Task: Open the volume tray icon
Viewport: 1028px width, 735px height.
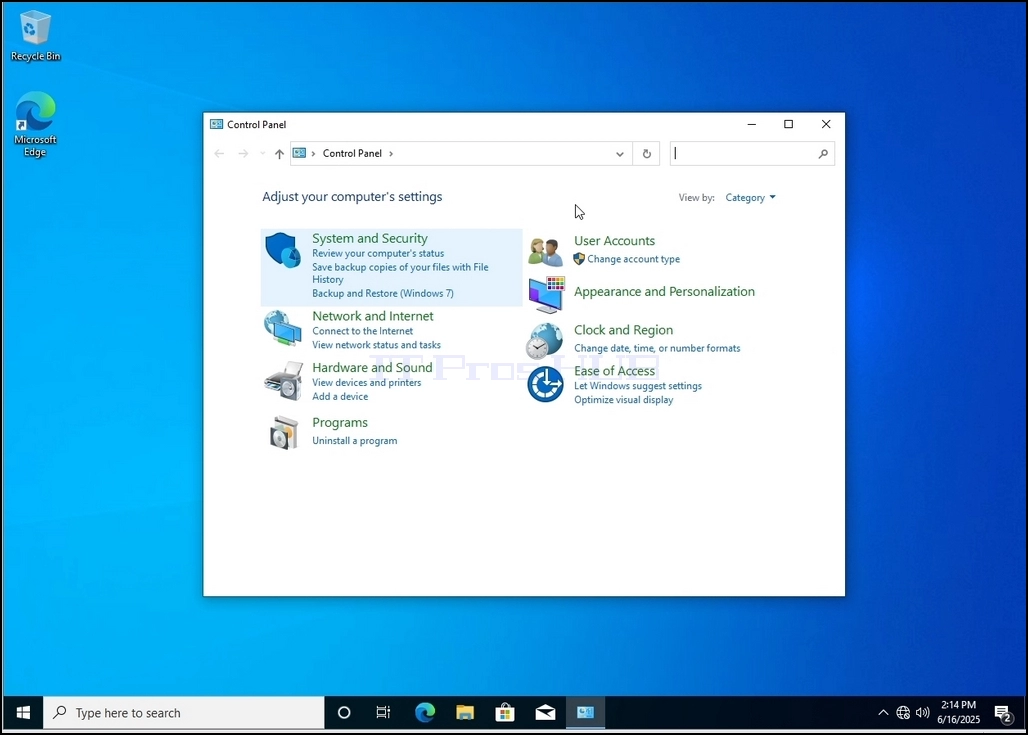Action: pyautogui.click(x=922, y=713)
